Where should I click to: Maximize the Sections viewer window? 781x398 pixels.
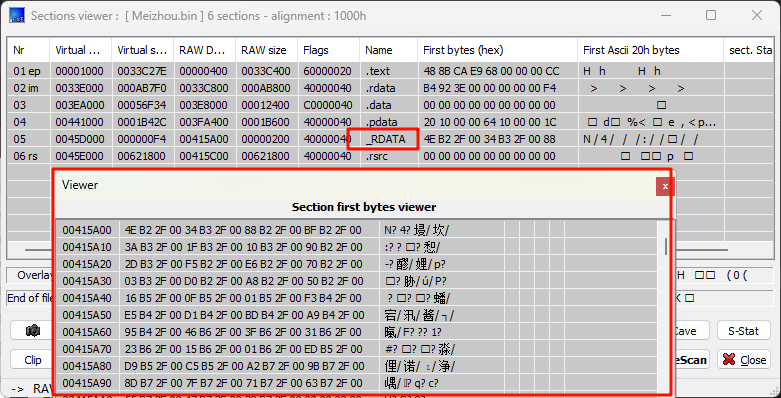(711, 15)
